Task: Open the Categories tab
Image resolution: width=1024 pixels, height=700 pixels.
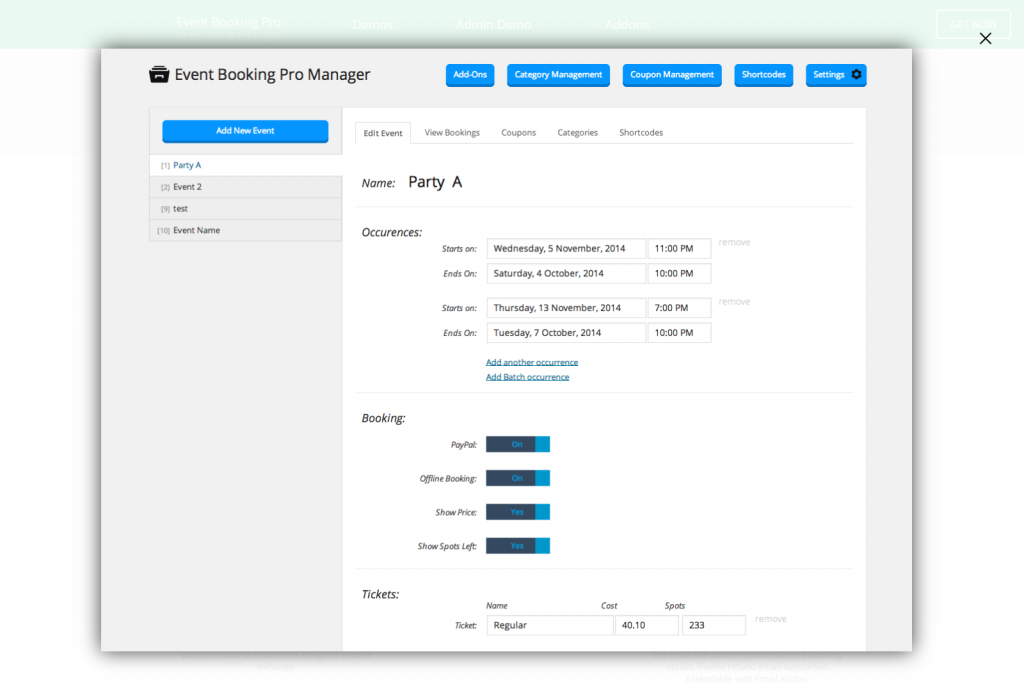Action: pos(577,133)
